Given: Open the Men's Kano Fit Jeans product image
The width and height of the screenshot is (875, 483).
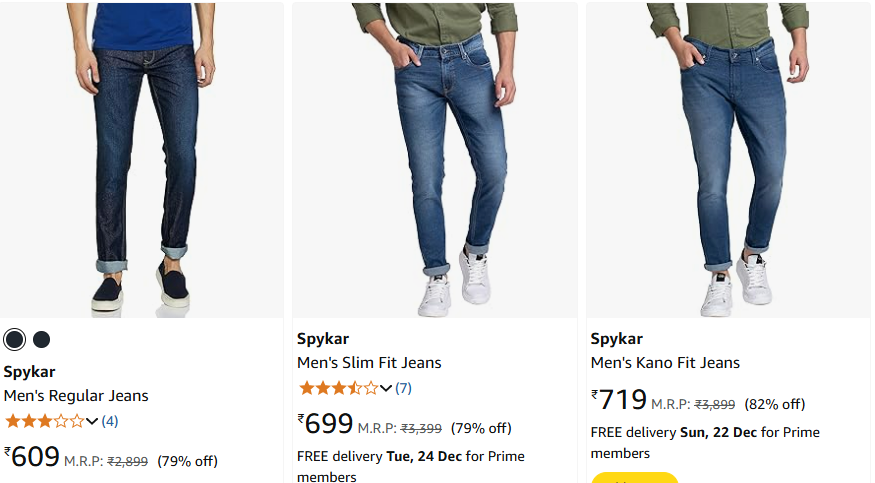Looking at the screenshot, I should click(728, 160).
